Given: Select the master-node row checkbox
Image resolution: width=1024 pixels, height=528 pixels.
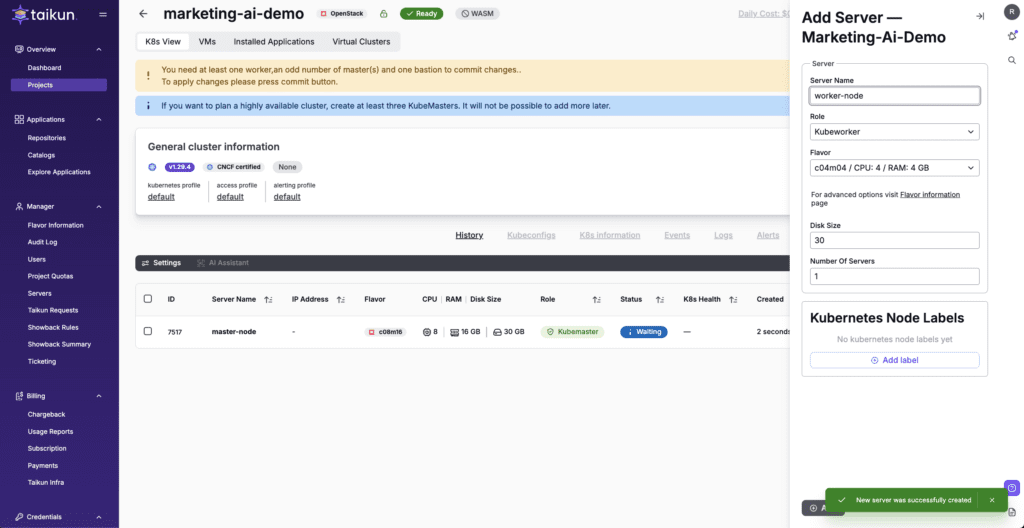Looking at the screenshot, I should pos(148,331).
